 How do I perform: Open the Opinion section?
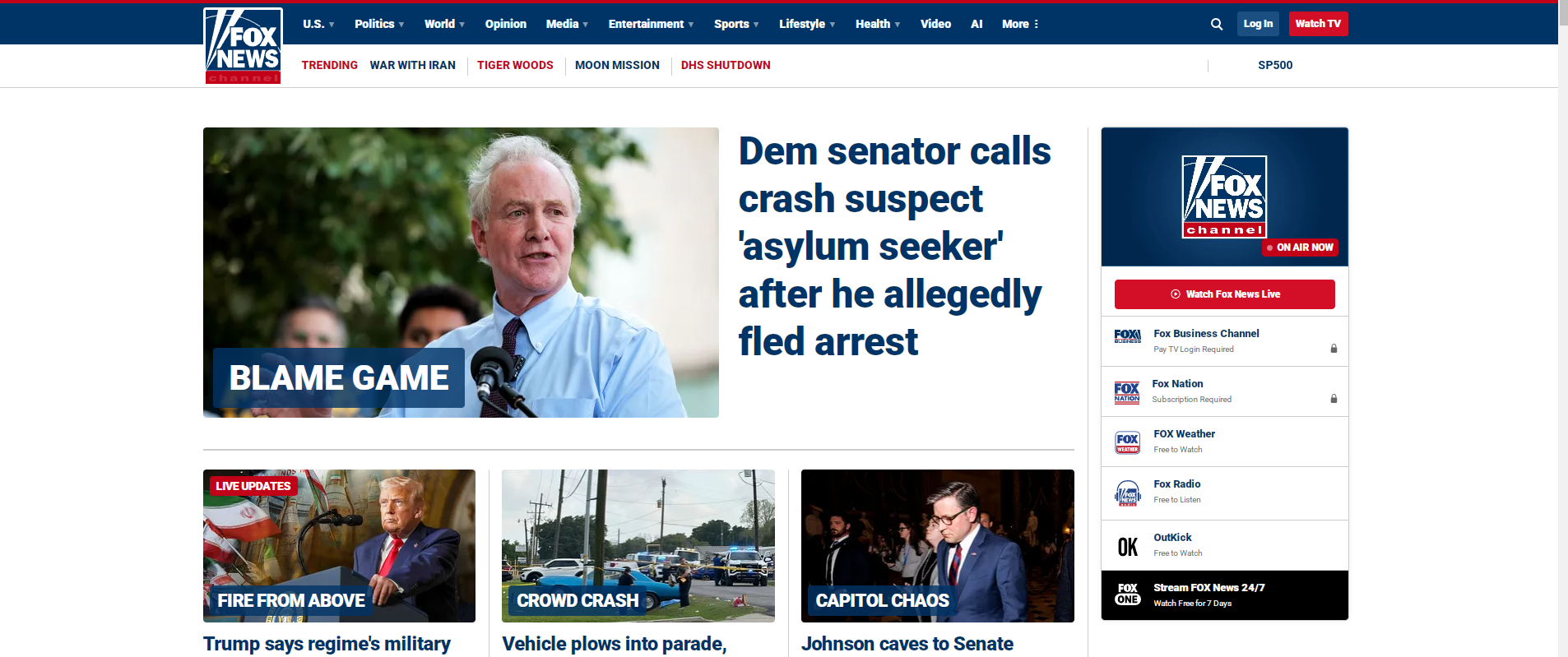click(x=506, y=24)
